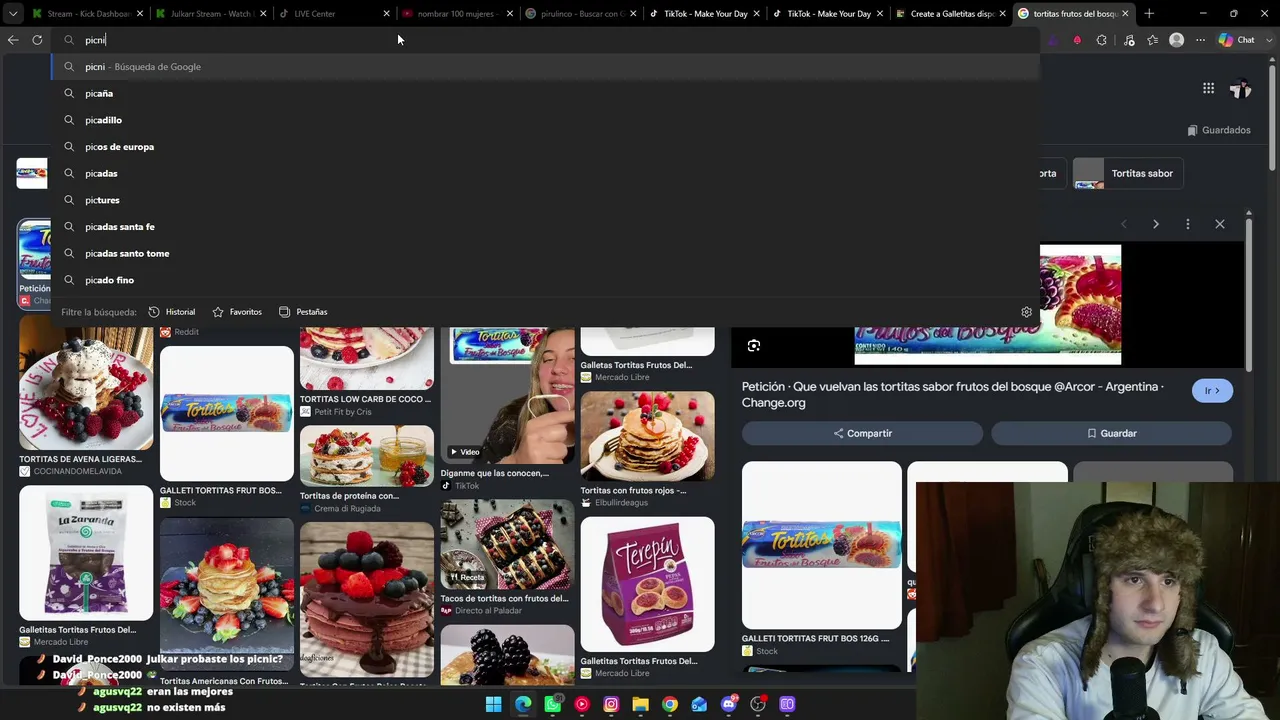Open Google Chrome from the taskbar
Screen dimensions: 1280x720
pyautogui.click(x=670, y=704)
